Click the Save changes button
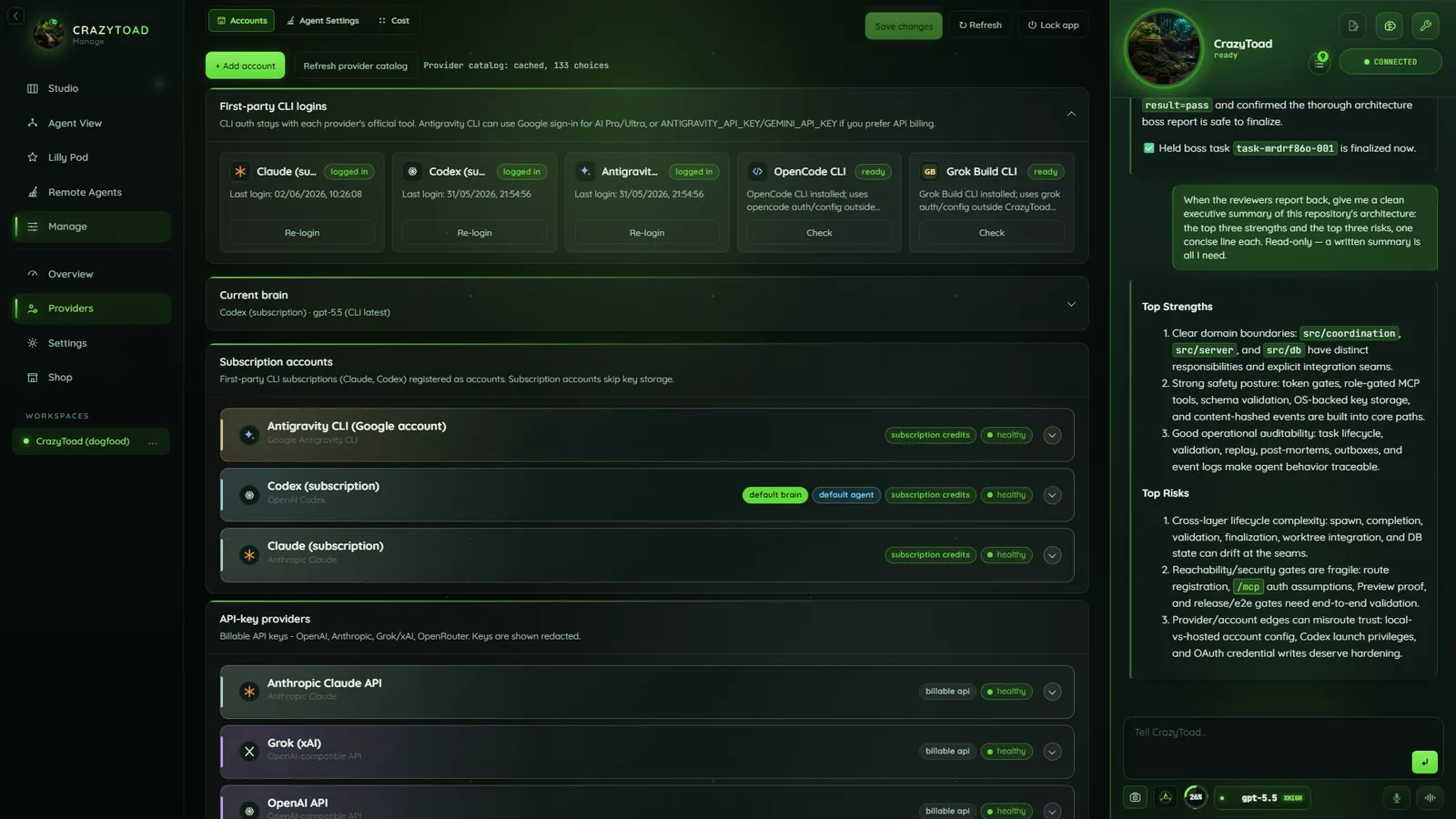Screen dimensions: 1456x819 [904, 25]
